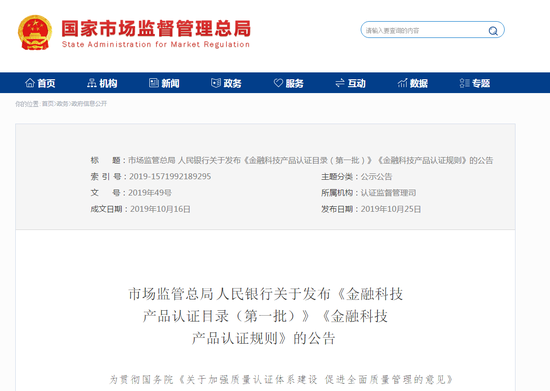Click the 国家市场监督管理总局 site title
550x391 pixels.
click(x=156, y=28)
